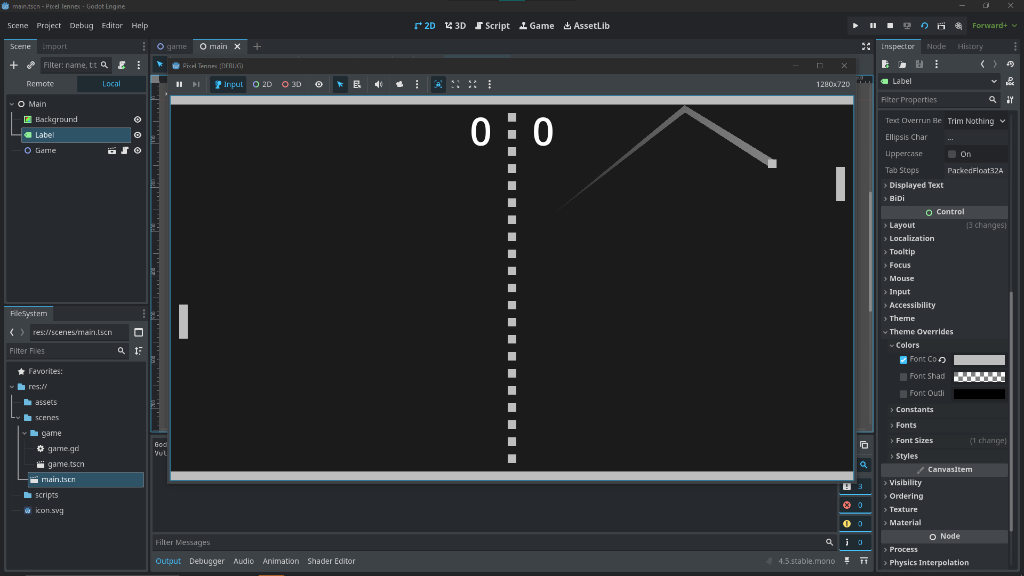Open Text Overrun Behavior dropdown
Screen dimensions: 1024x576
(976, 121)
